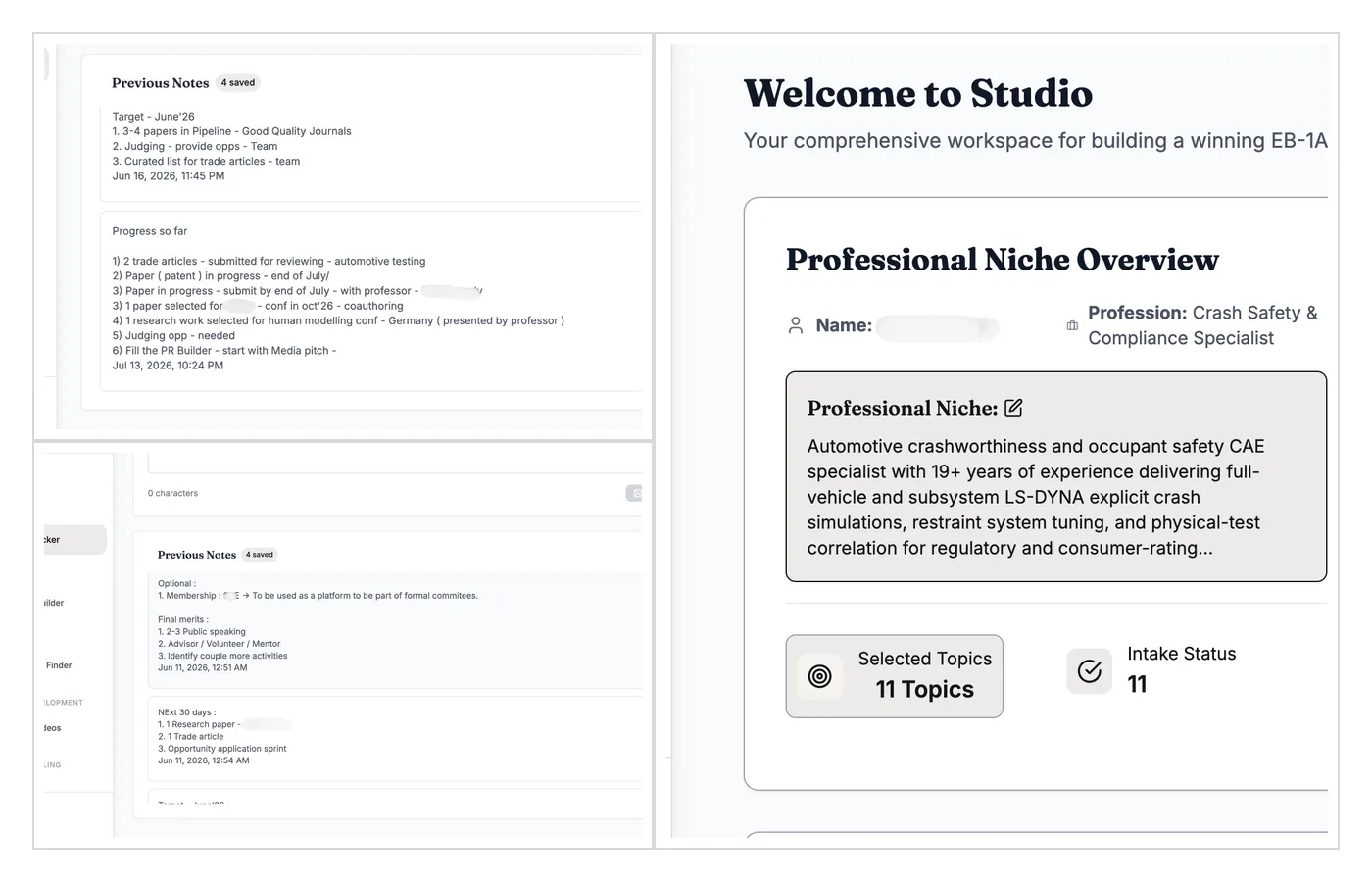Click the timestamp "Jun 16, 2026, 11:45 PM"
This screenshot has height=882, width=1372.
tap(169, 176)
